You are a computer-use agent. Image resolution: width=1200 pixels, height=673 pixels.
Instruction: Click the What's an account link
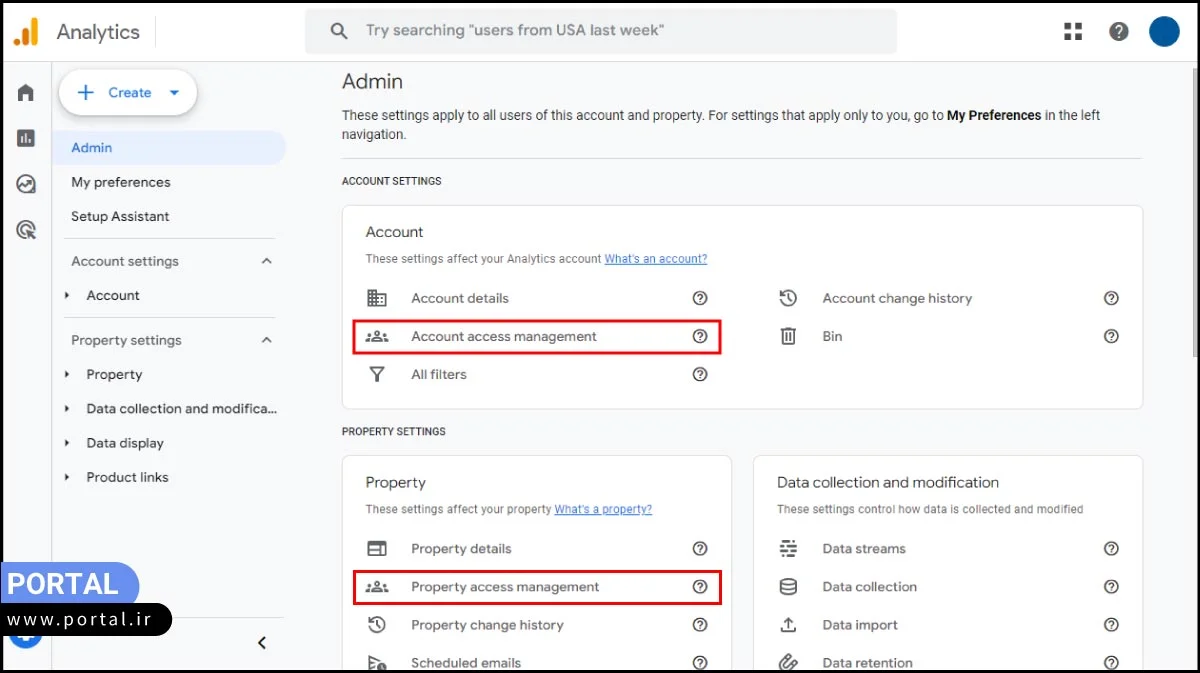point(655,258)
